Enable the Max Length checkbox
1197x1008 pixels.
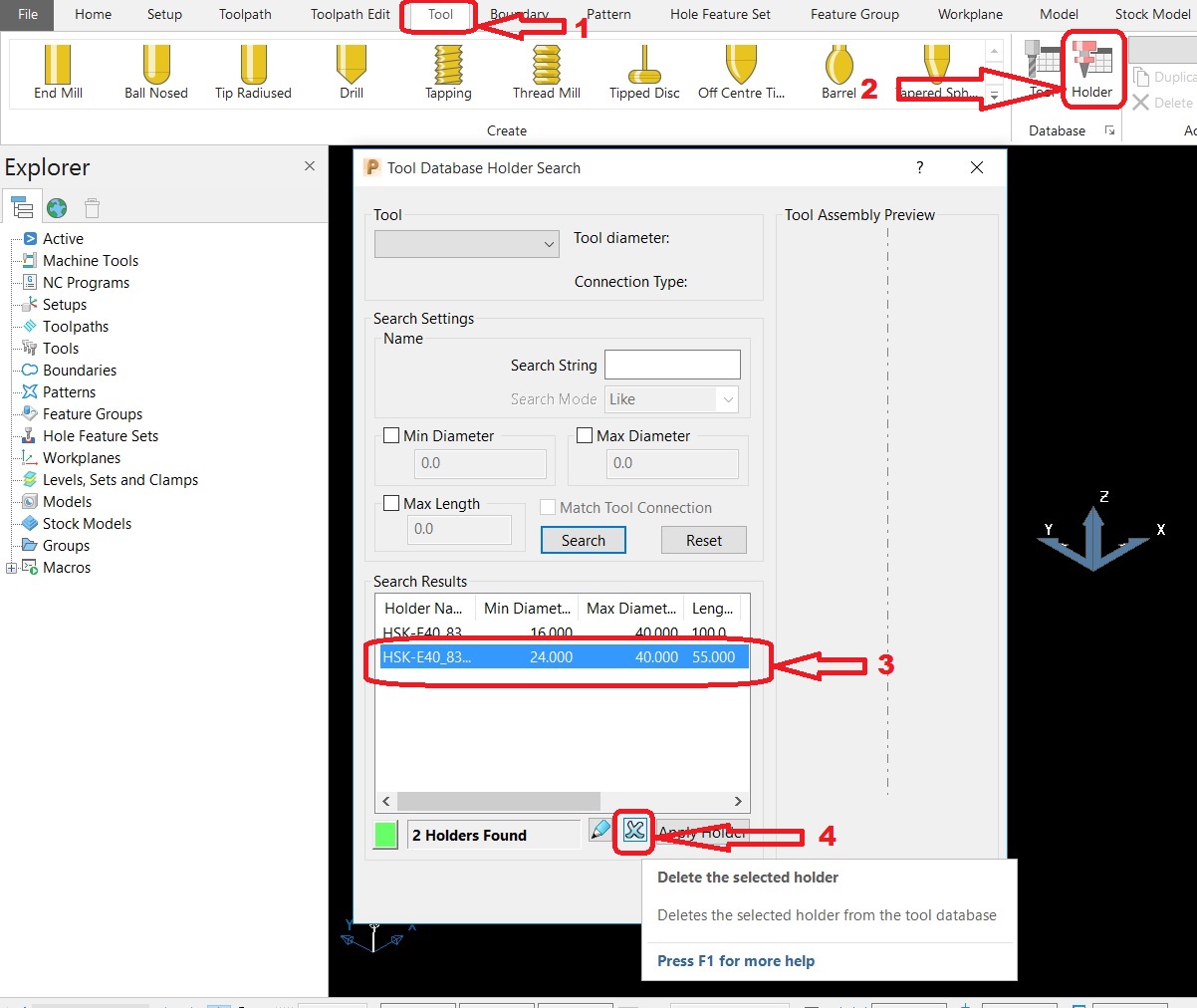[x=391, y=503]
